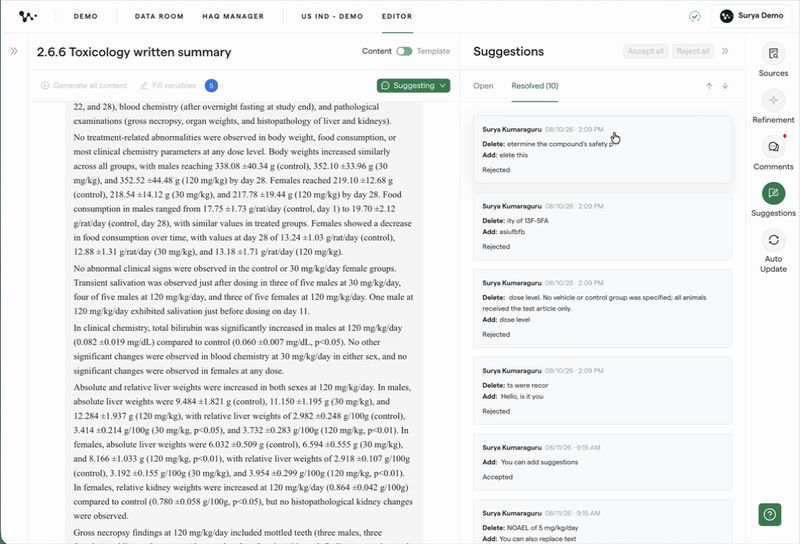This screenshot has height=544, width=800.
Task: Select accepted suggestion "You can add suggestions"
Action: coord(603,462)
